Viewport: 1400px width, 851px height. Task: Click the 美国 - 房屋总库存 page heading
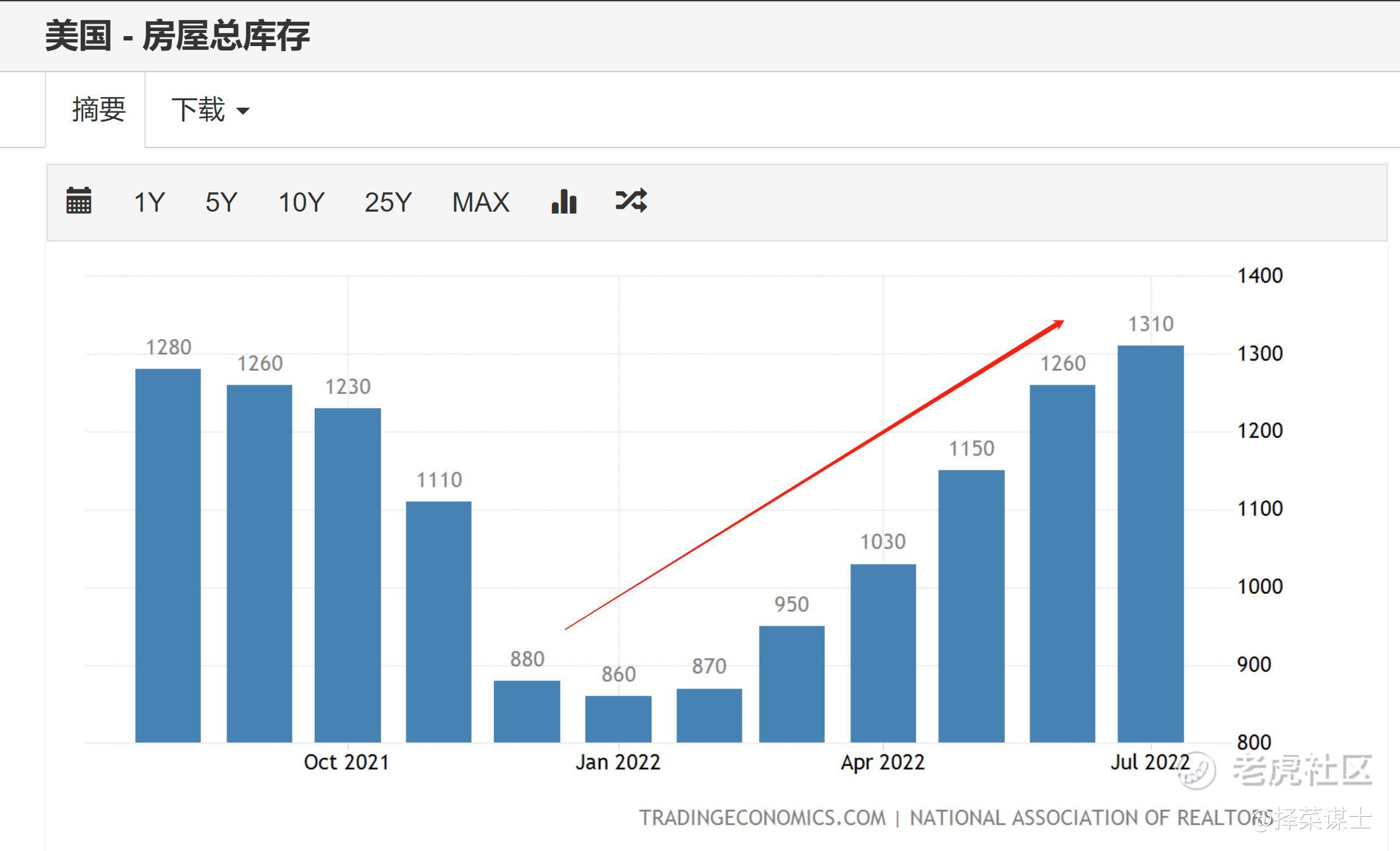(177, 35)
